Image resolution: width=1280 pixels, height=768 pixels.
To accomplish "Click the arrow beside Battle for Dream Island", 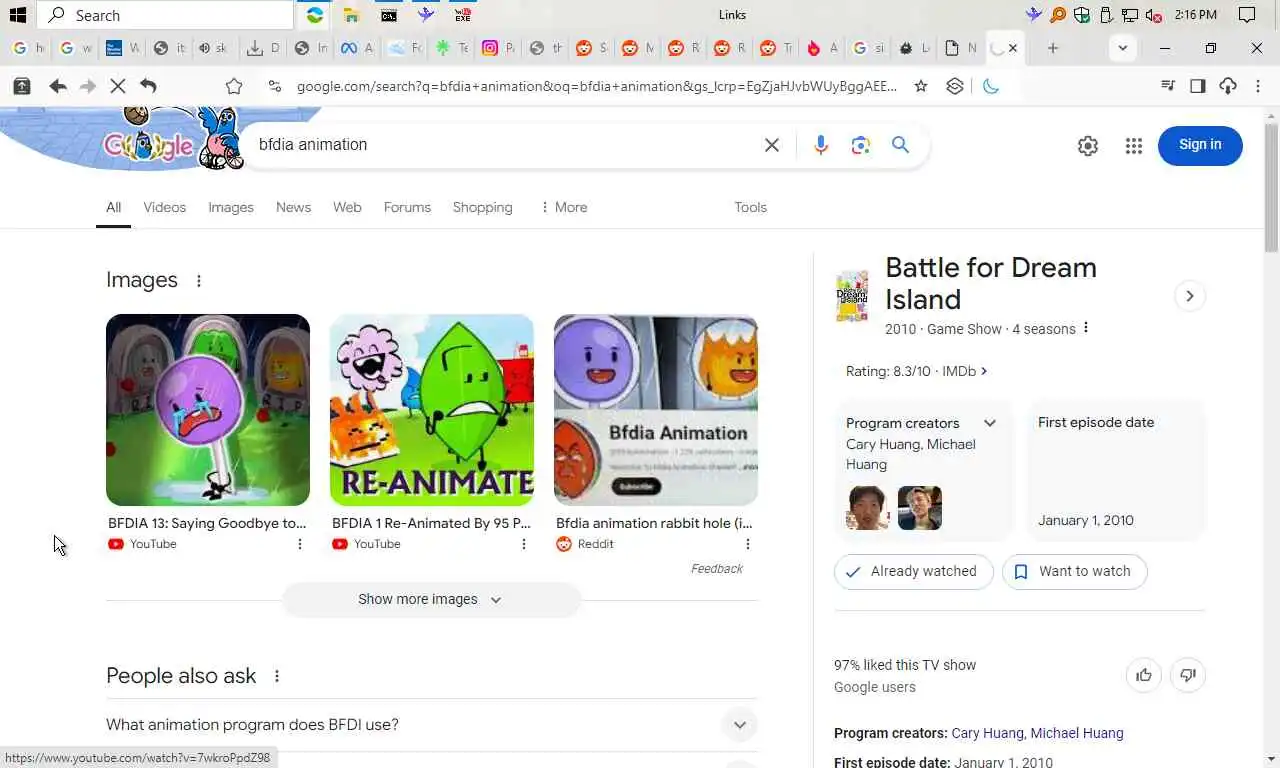I will click(x=1189, y=296).
